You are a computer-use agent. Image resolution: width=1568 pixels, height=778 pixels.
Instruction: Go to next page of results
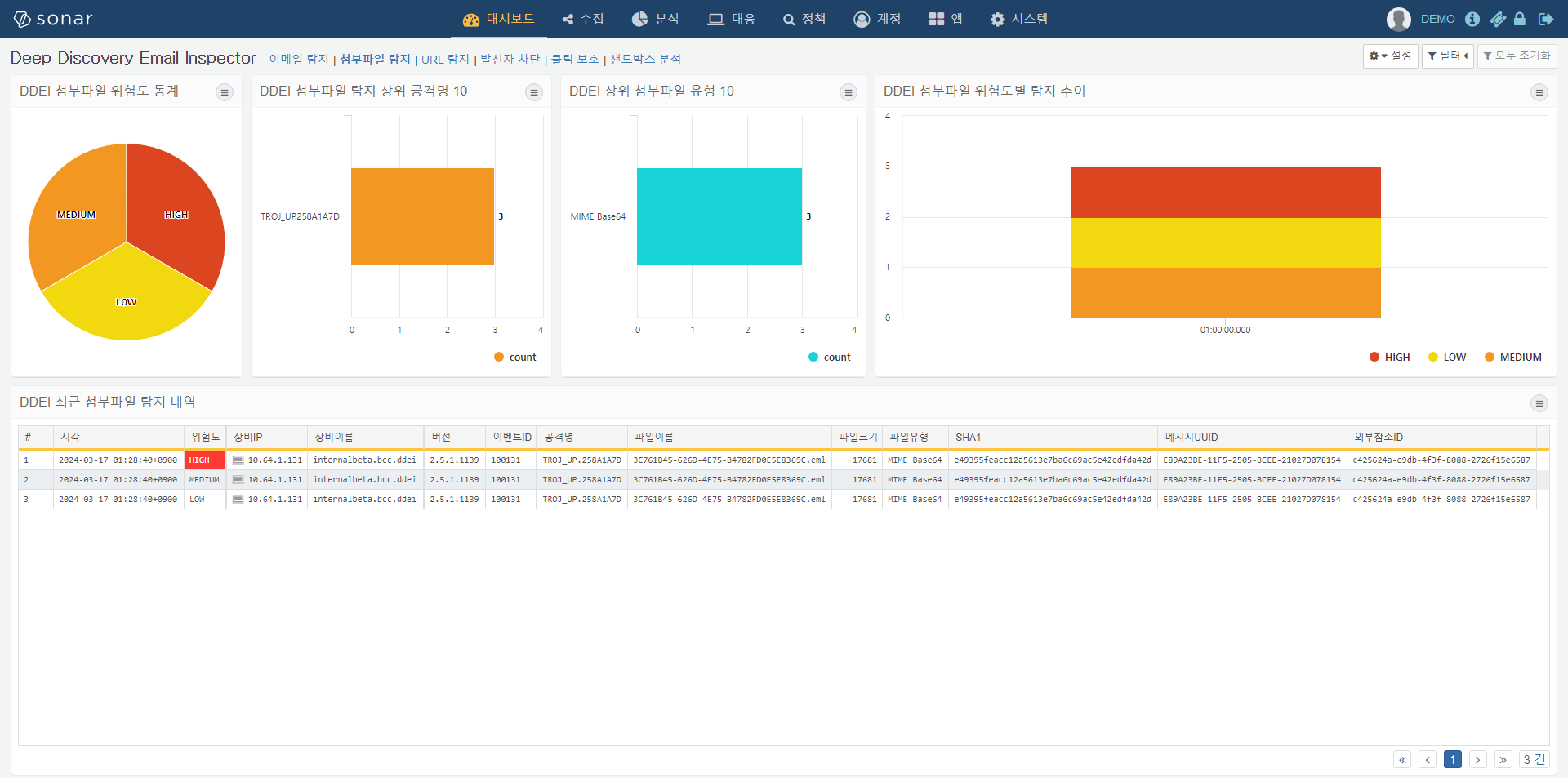pyautogui.click(x=1478, y=759)
